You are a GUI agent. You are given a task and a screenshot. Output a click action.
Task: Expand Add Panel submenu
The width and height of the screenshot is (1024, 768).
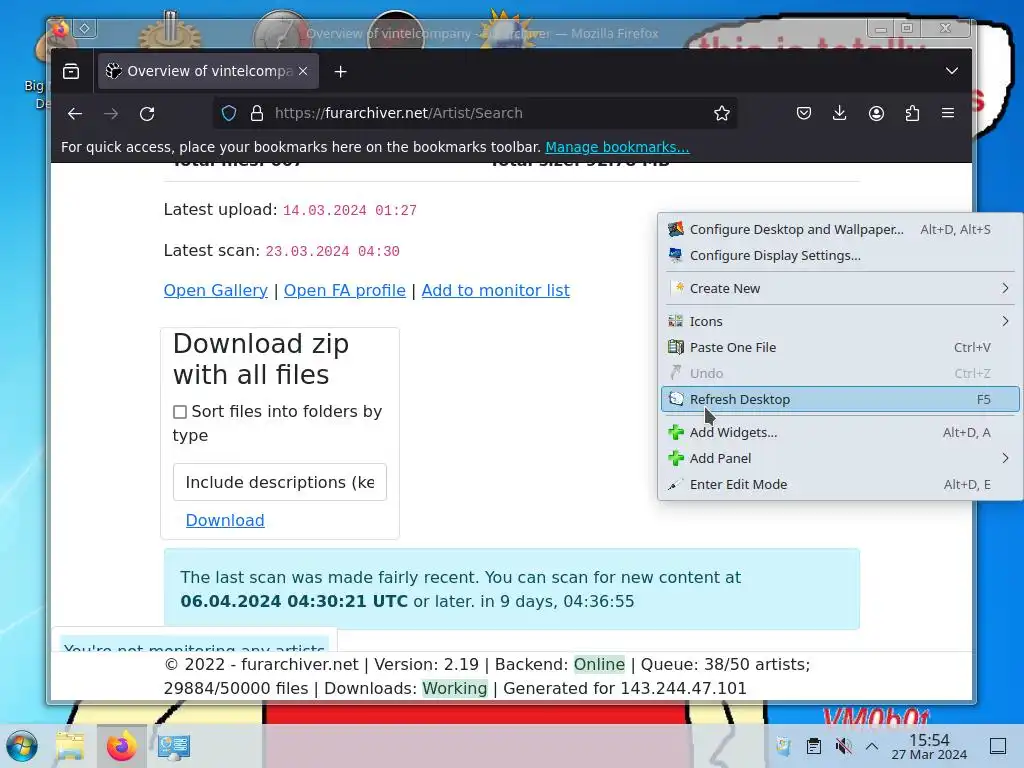[x=840, y=458]
